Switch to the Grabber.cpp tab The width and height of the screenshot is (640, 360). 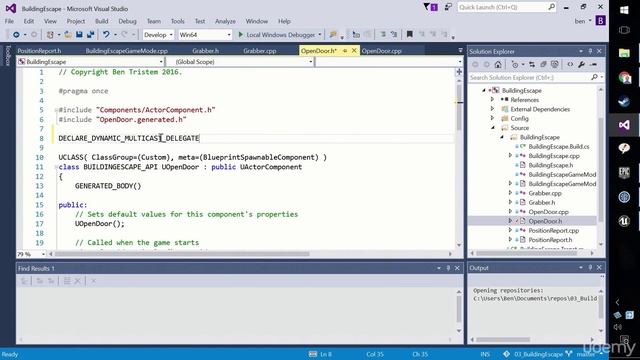click(x=260, y=51)
